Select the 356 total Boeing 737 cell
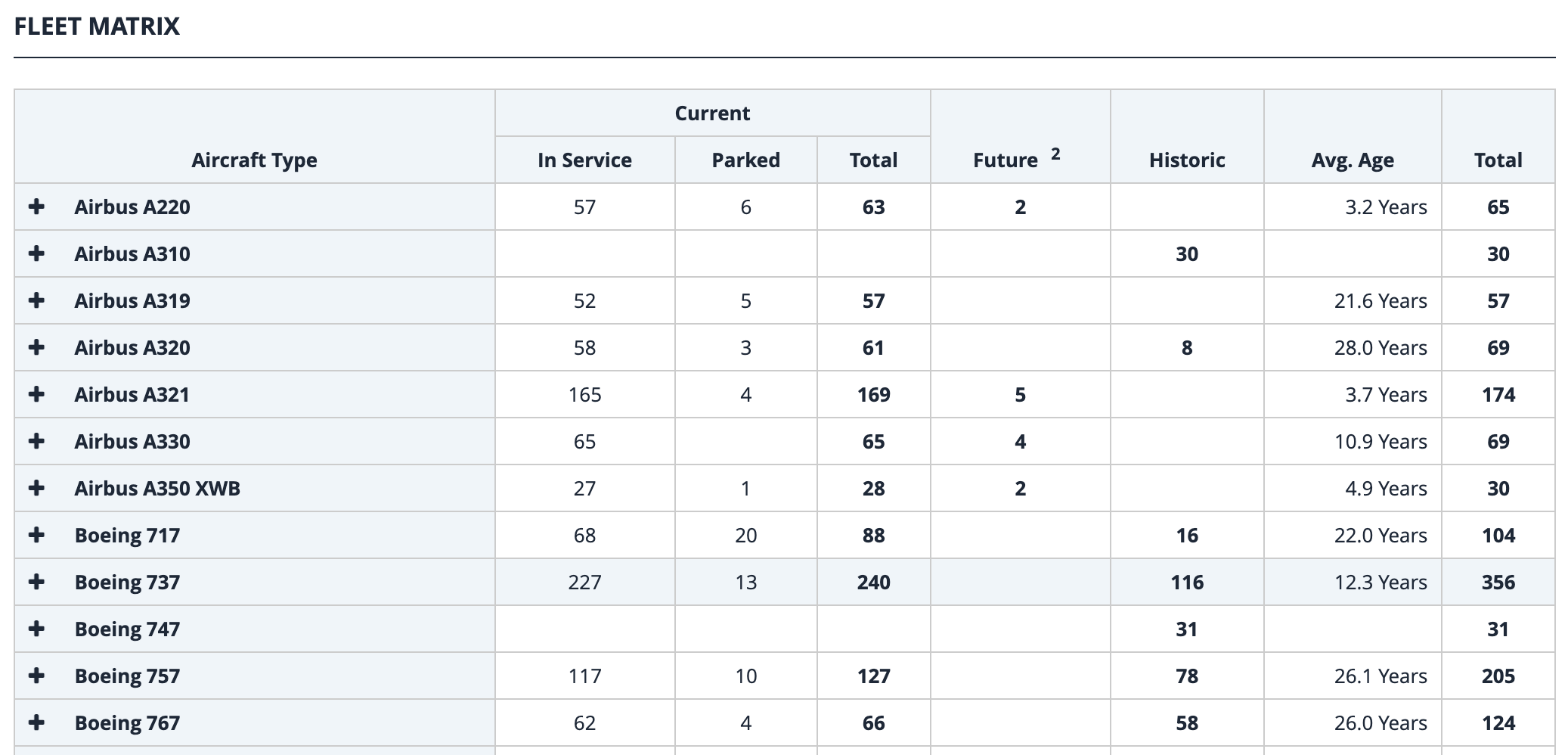 [1498, 583]
